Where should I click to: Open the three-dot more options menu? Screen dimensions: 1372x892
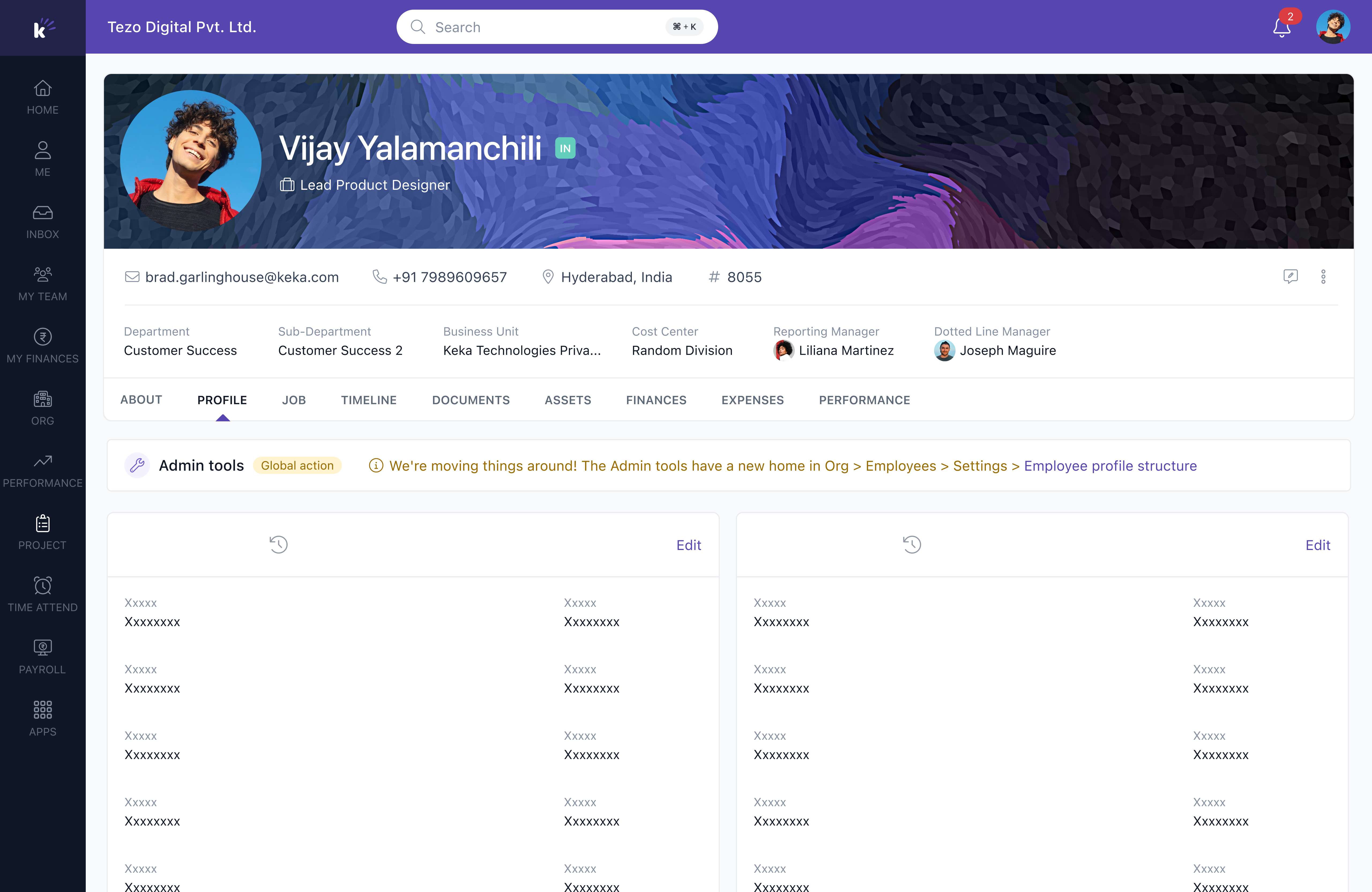[1323, 277]
